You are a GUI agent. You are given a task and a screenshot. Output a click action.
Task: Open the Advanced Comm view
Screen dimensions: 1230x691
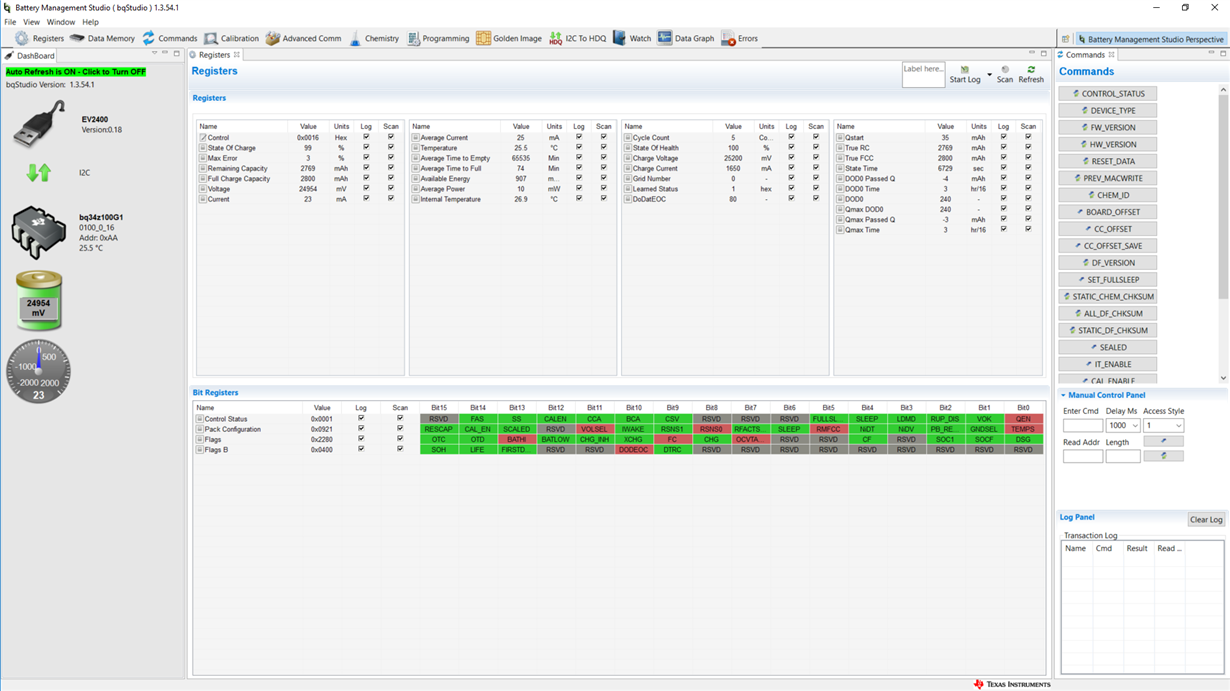tap(303, 38)
